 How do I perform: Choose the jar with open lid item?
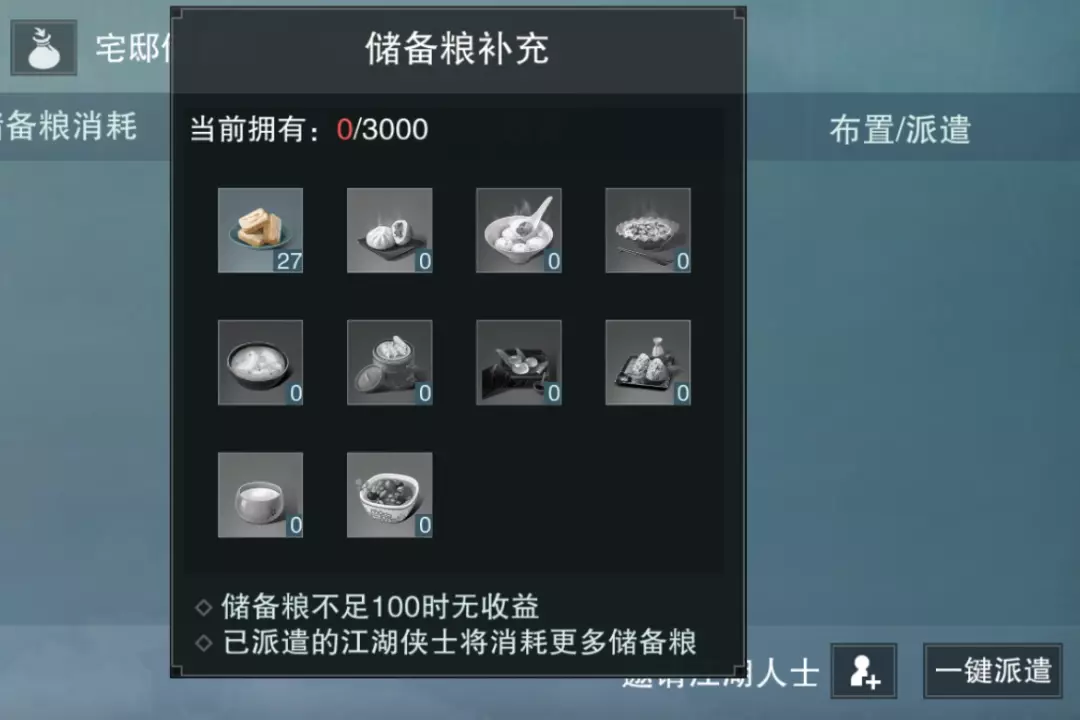coord(390,362)
